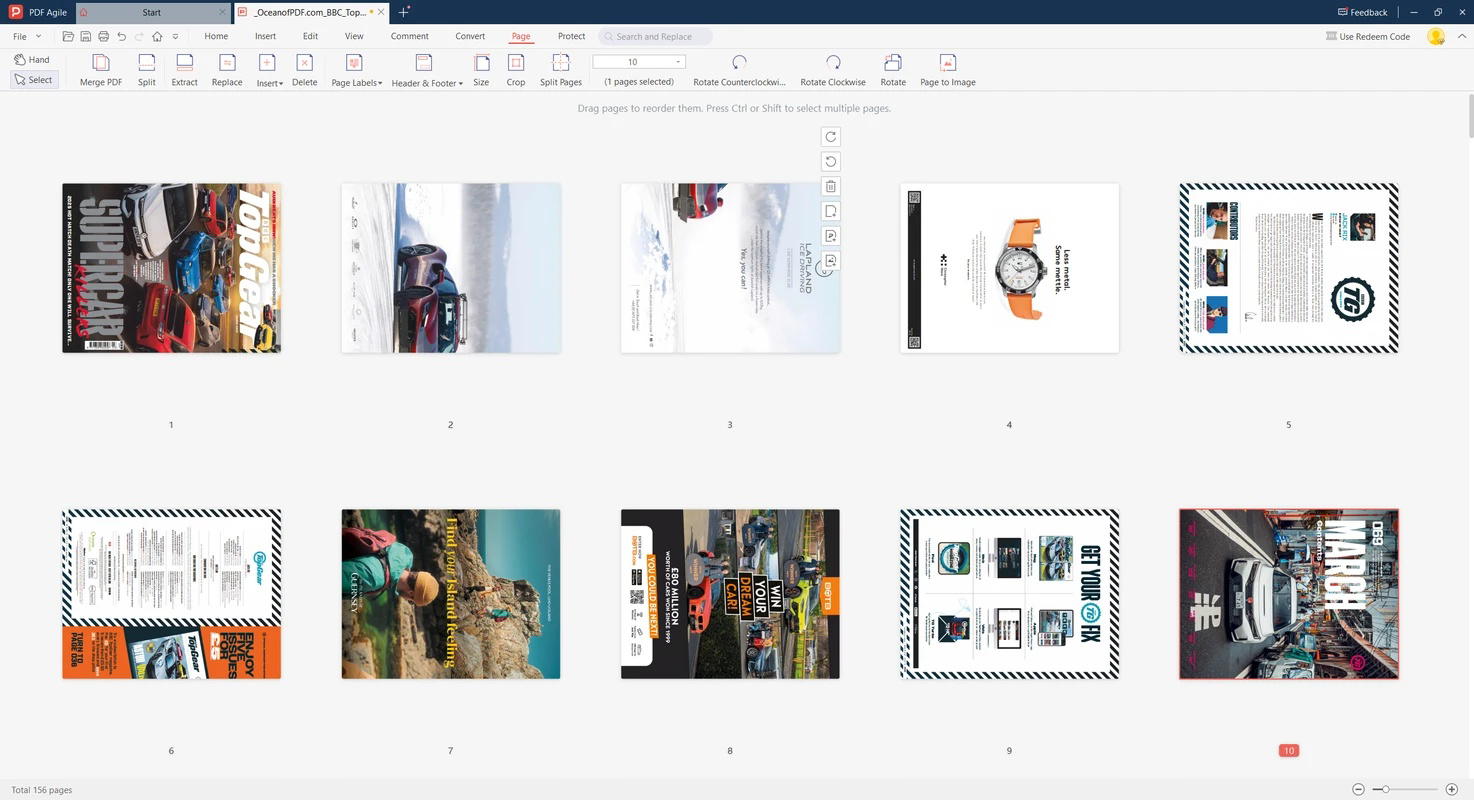Select page 8 Win Your Dream Car thumbnail

(x=730, y=594)
